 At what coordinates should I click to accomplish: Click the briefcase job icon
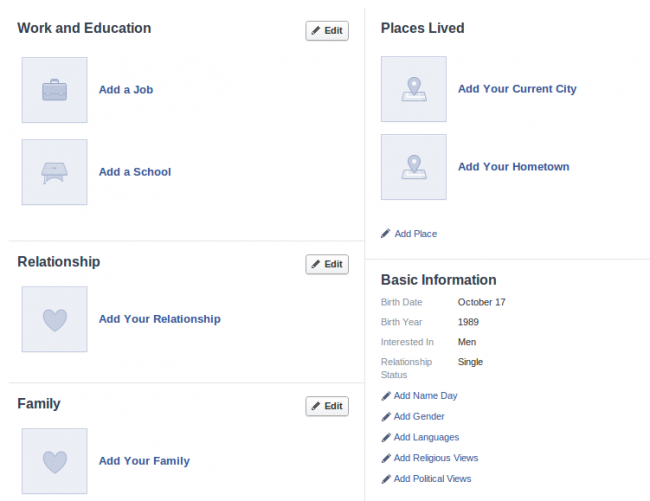[x=54, y=90]
